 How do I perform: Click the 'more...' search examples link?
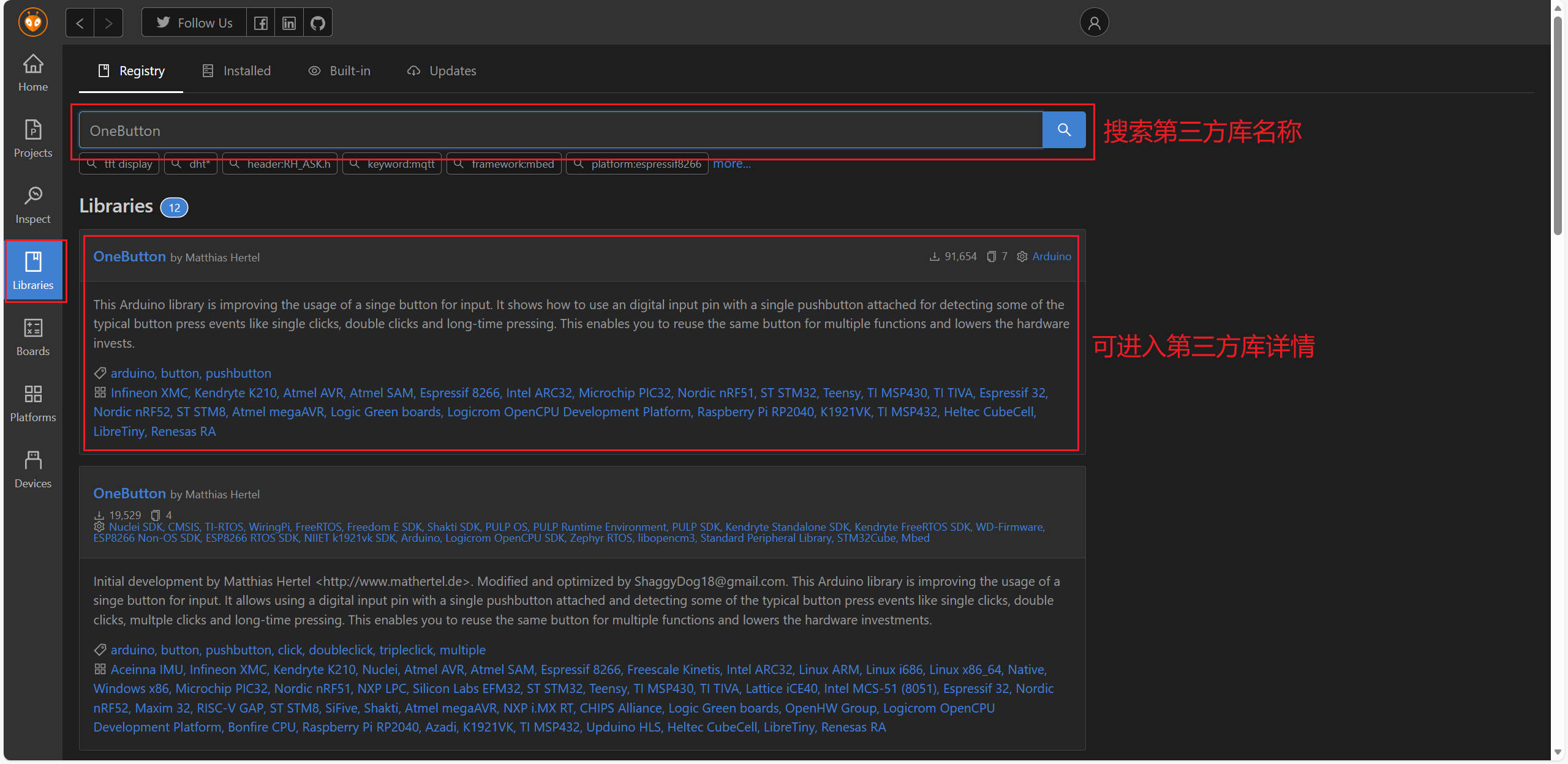(731, 163)
